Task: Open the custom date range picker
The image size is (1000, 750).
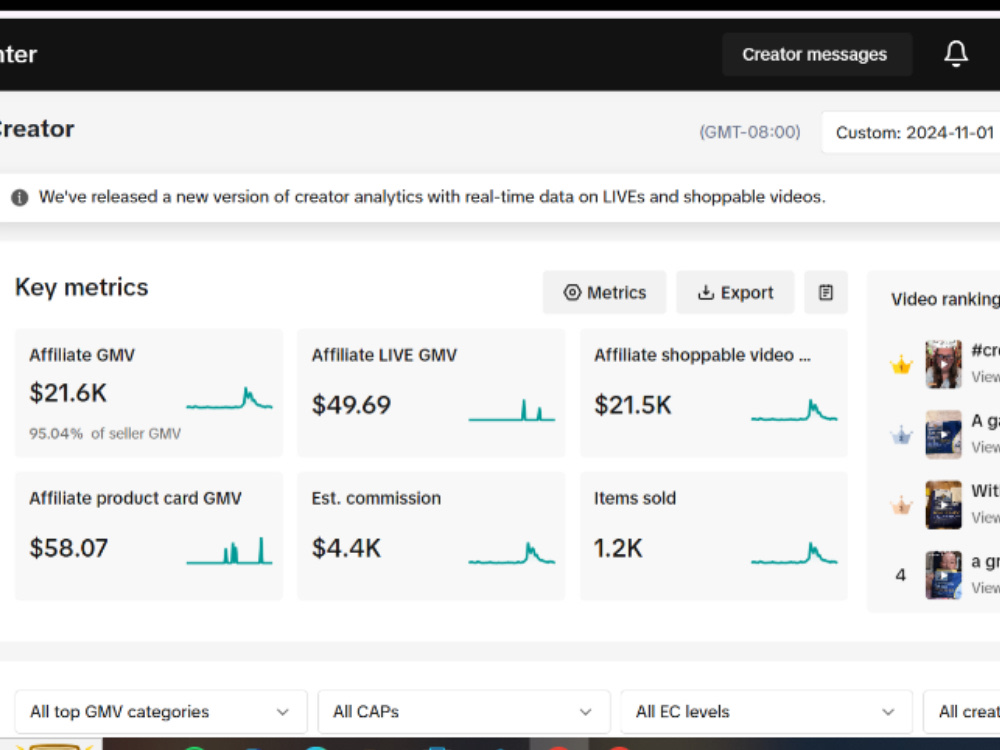Action: tap(911, 133)
